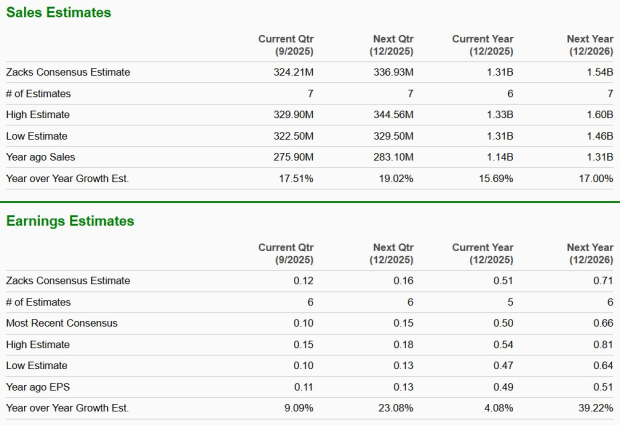Screen dimensions: 620x425
Task: Click the Earnings Estimates heading
Action: [71, 221]
